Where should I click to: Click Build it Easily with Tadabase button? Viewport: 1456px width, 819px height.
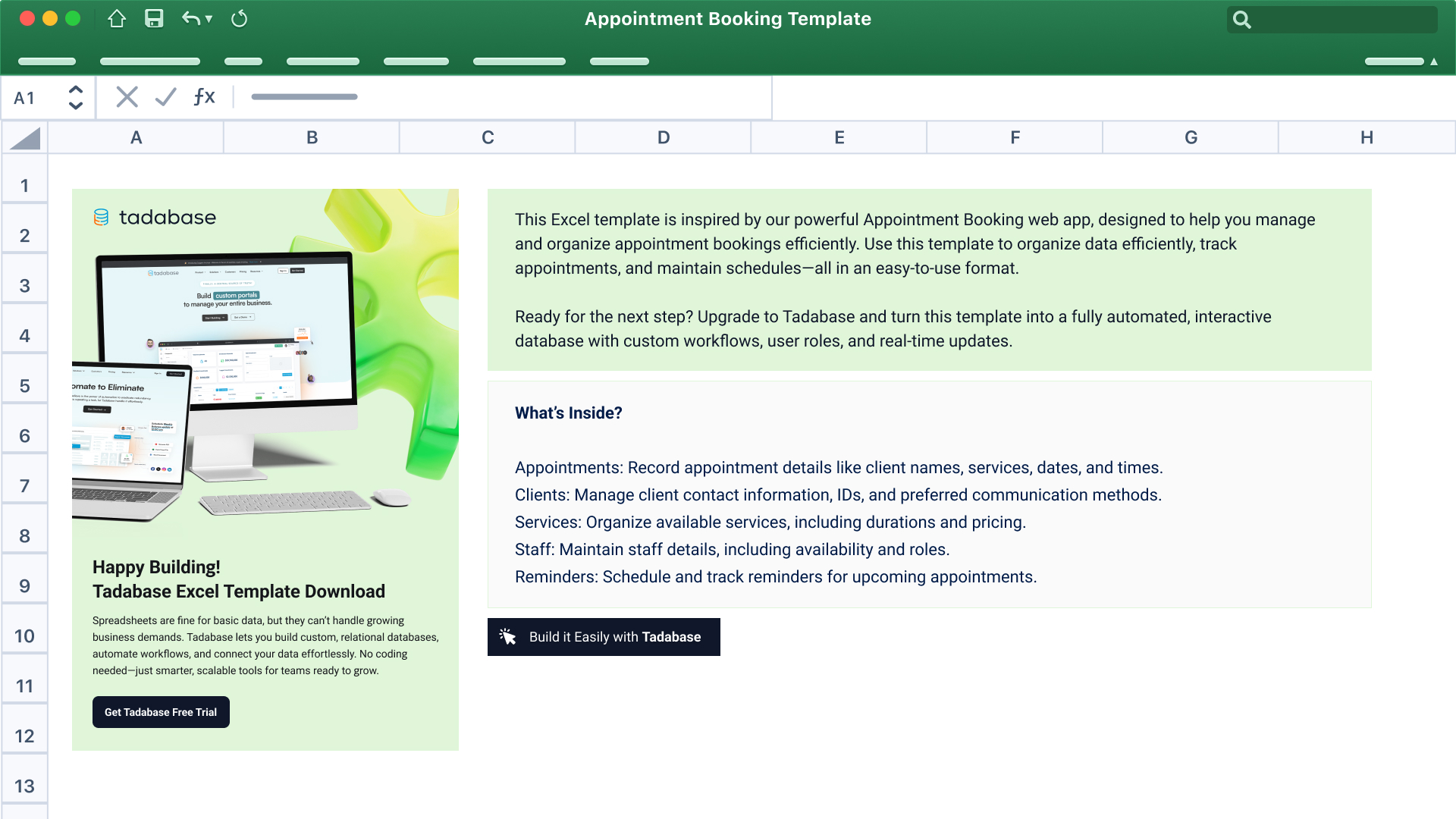coord(604,637)
